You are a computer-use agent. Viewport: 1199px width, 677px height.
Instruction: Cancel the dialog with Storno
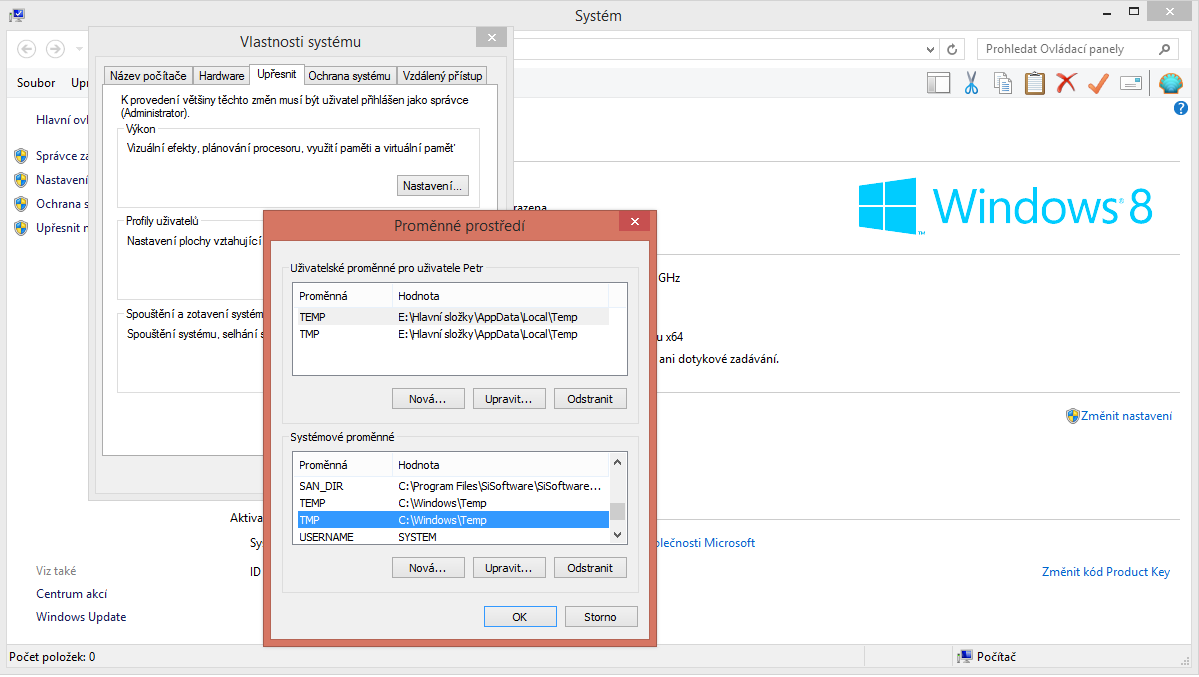(600, 617)
